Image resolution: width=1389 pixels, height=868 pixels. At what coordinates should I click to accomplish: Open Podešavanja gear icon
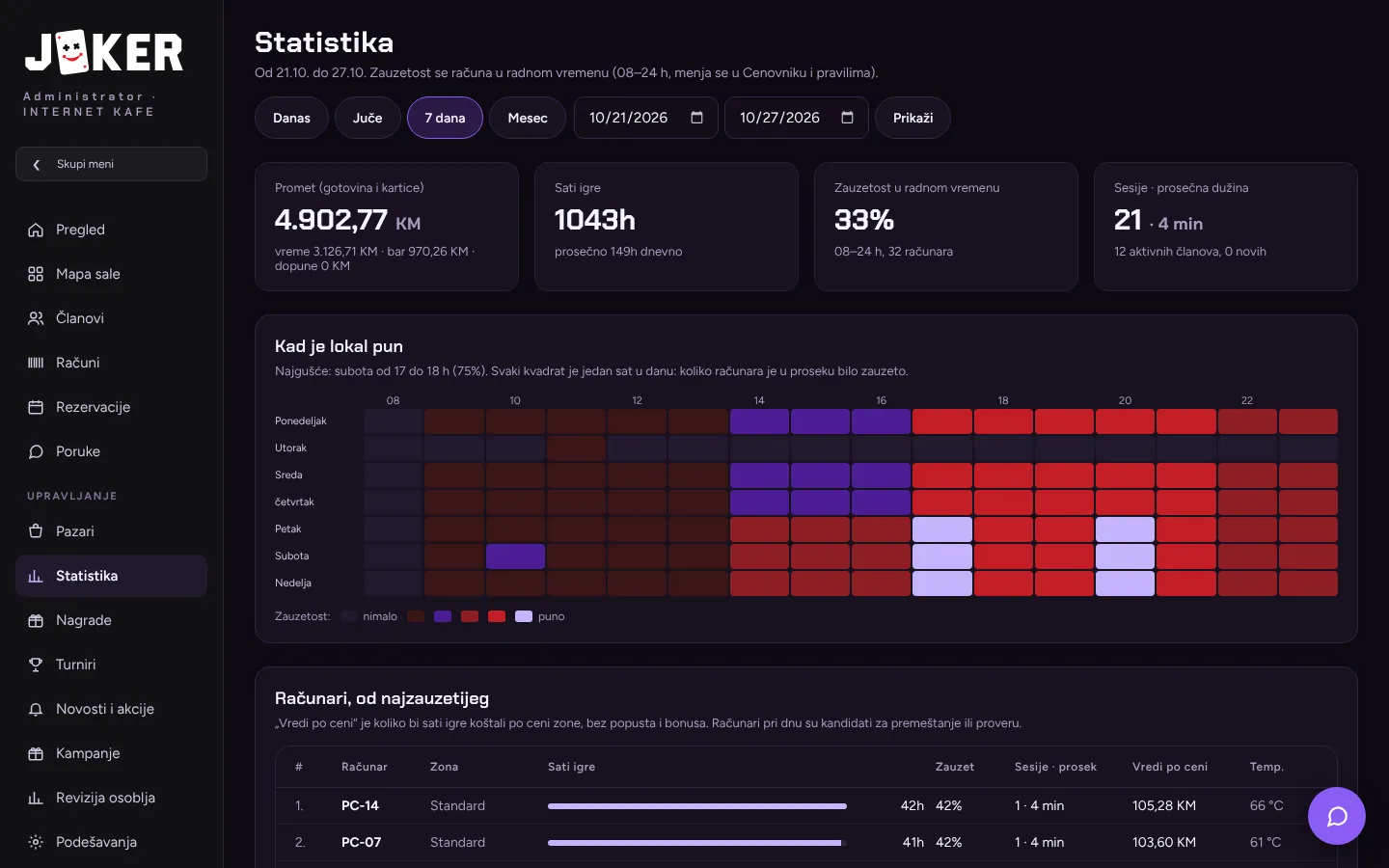click(36, 842)
